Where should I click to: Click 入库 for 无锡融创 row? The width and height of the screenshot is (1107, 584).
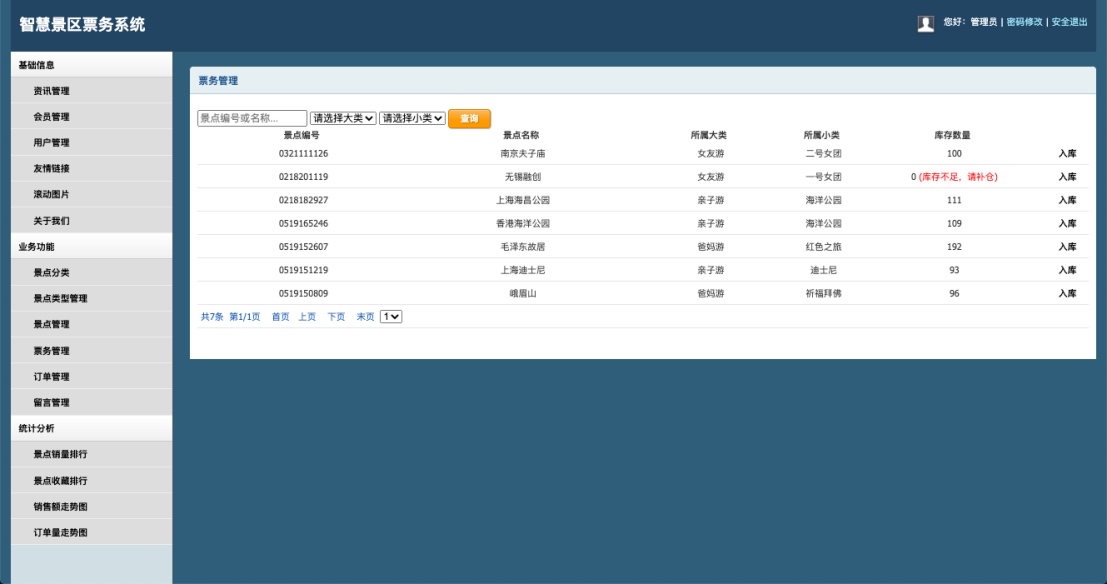tap(1067, 177)
